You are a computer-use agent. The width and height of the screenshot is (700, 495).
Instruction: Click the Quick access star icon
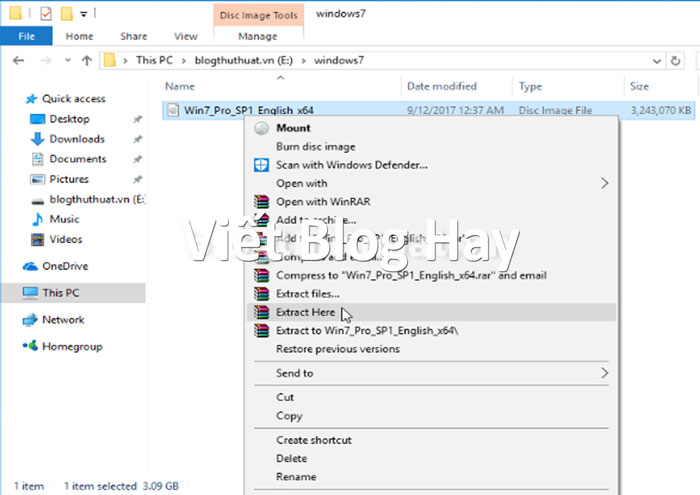pos(31,99)
